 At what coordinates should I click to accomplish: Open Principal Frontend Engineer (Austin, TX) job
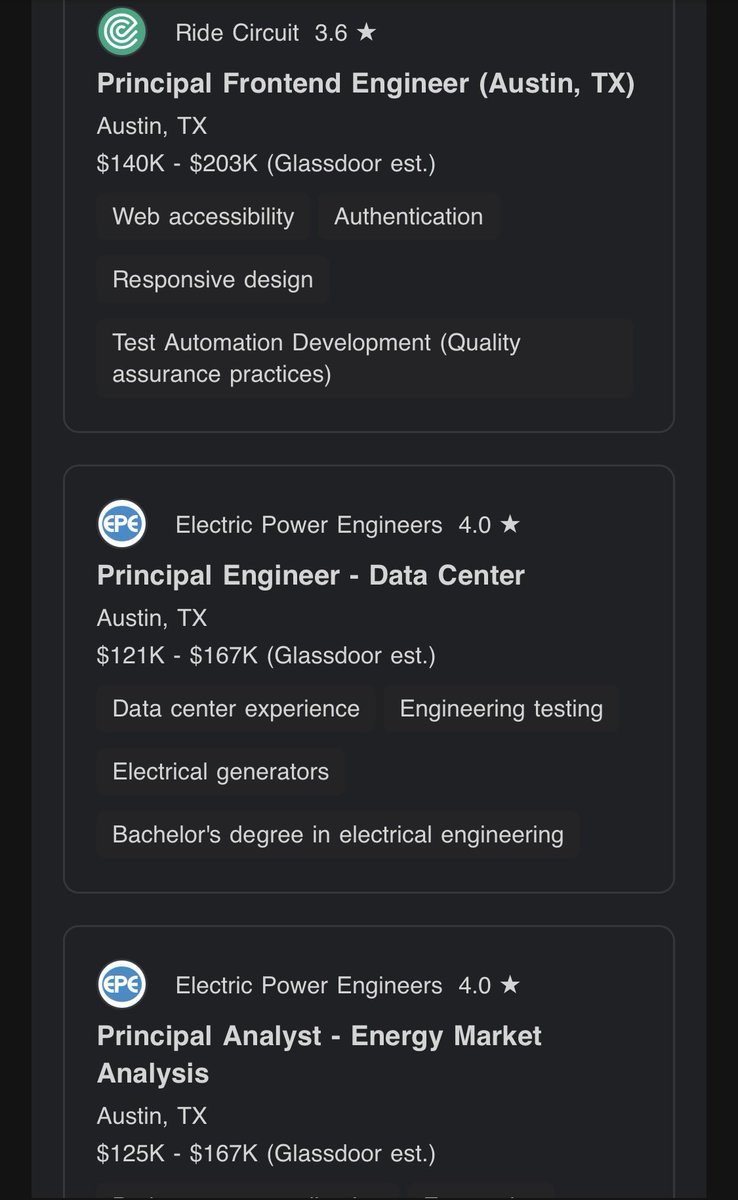(366, 83)
